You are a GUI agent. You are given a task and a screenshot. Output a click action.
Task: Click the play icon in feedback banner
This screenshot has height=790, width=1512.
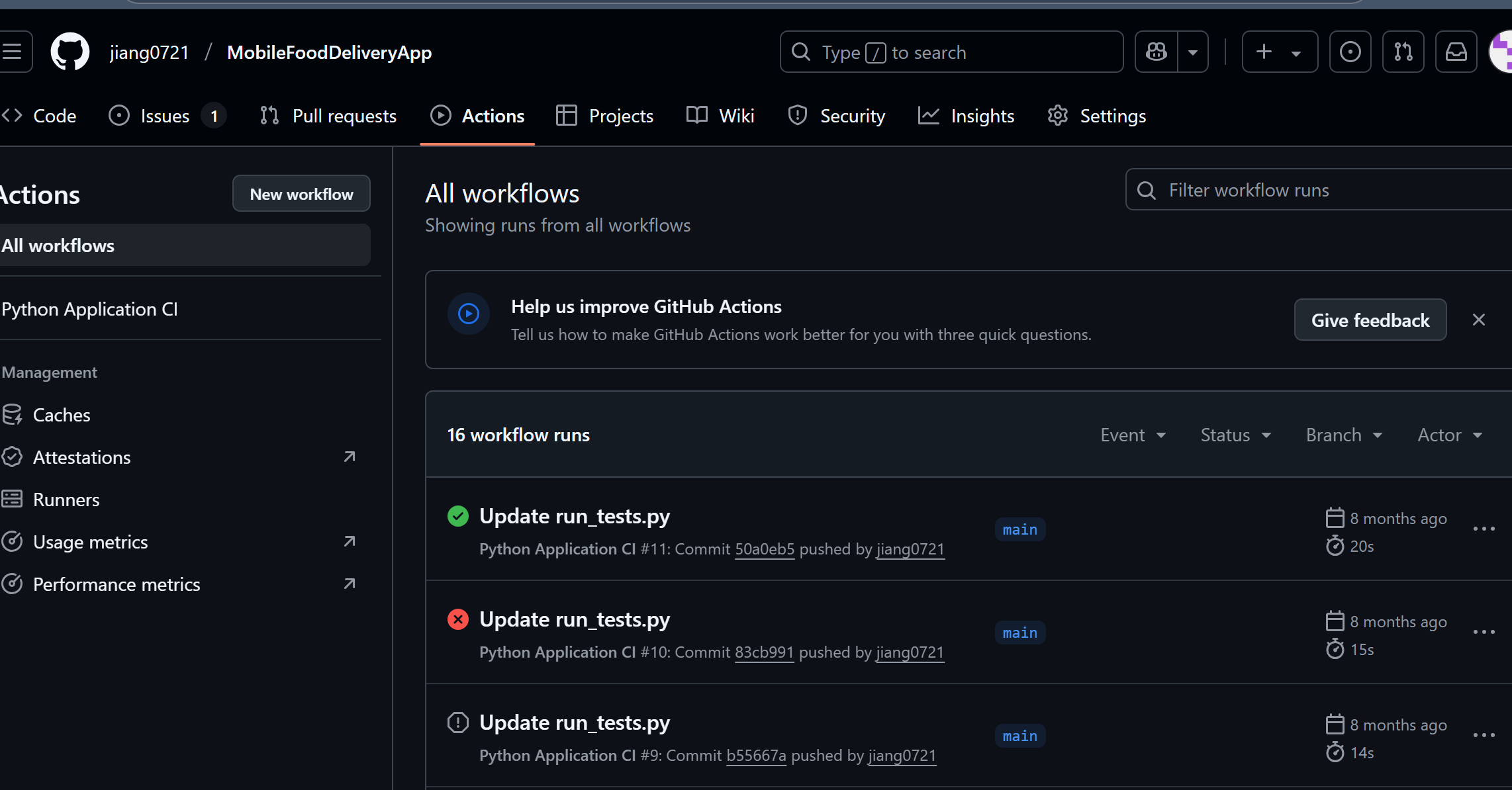(469, 314)
